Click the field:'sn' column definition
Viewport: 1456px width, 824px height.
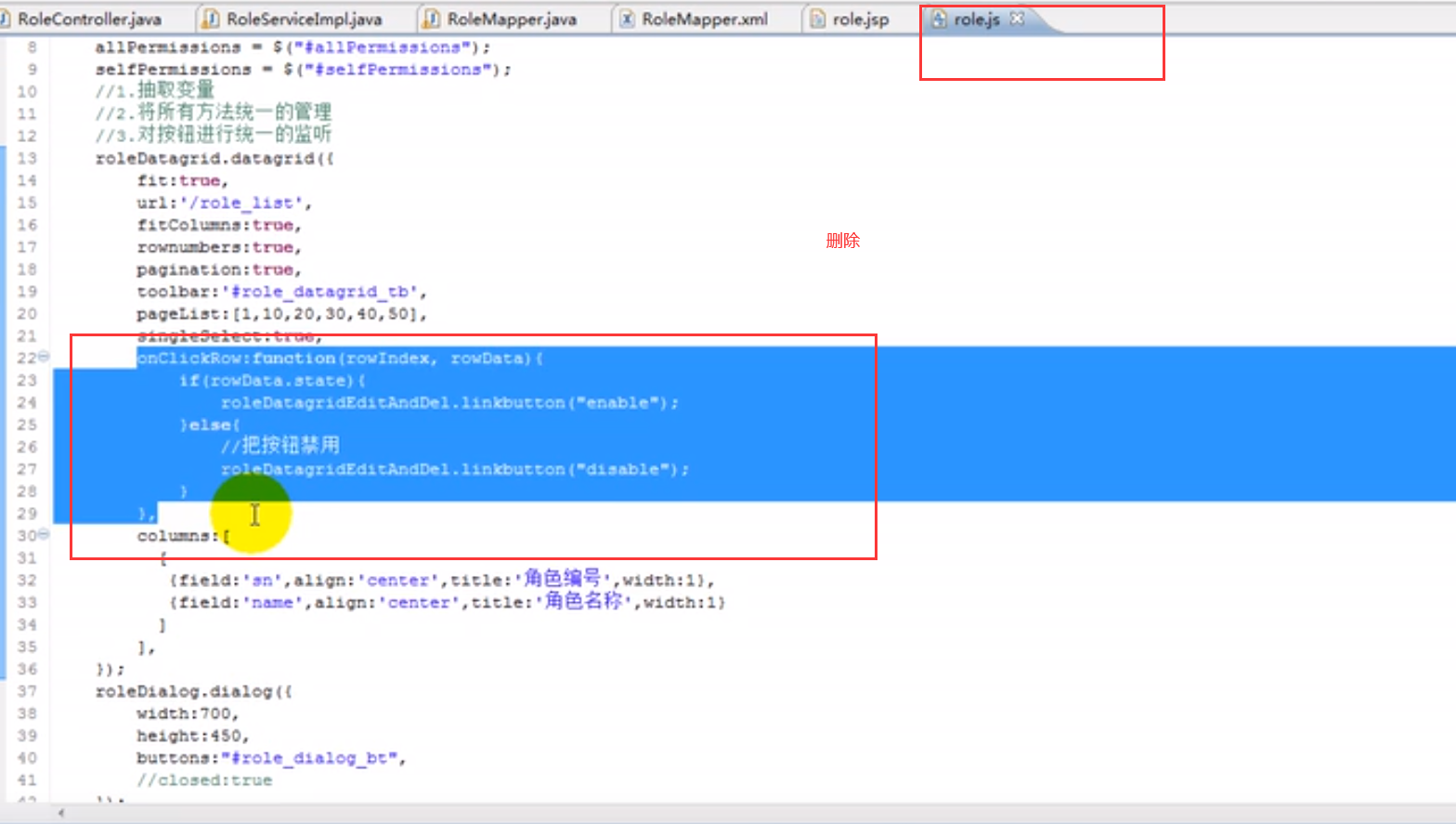coord(442,580)
